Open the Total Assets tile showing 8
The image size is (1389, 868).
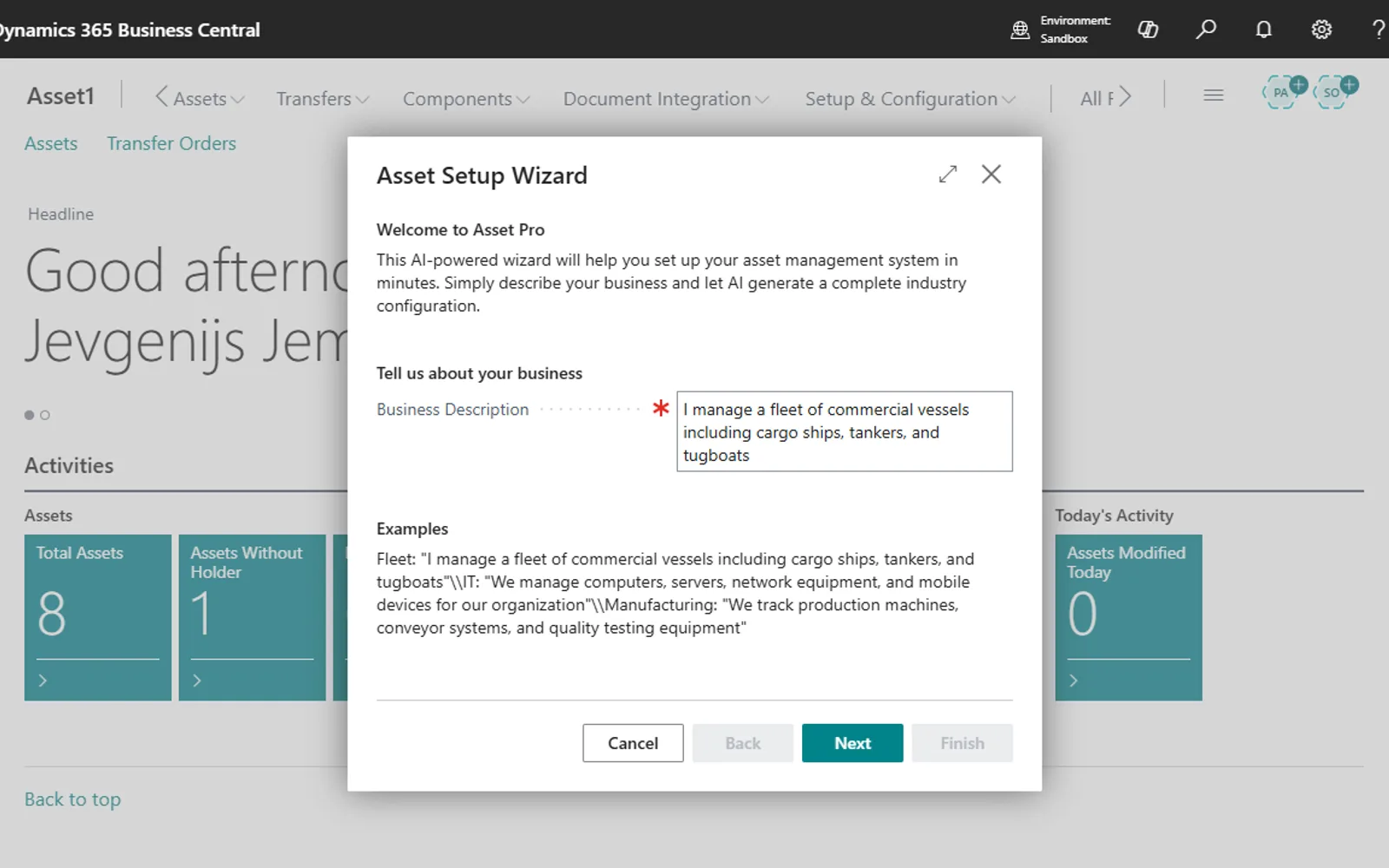(98, 617)
